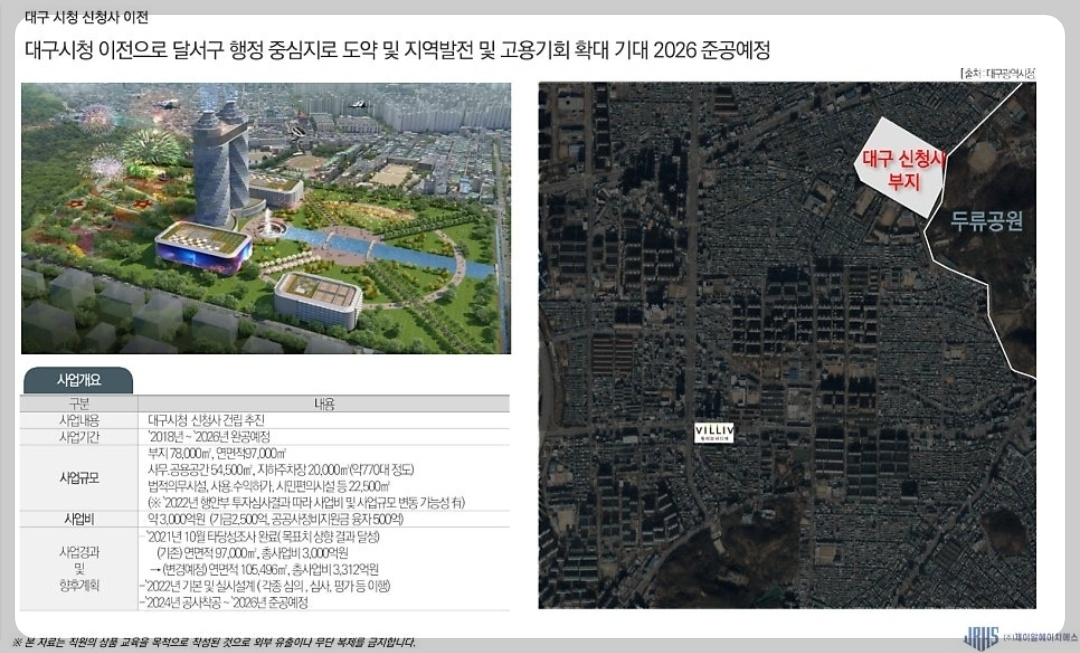
Task: Select the '사업기간' row label
Action: (x=79, y=437)
